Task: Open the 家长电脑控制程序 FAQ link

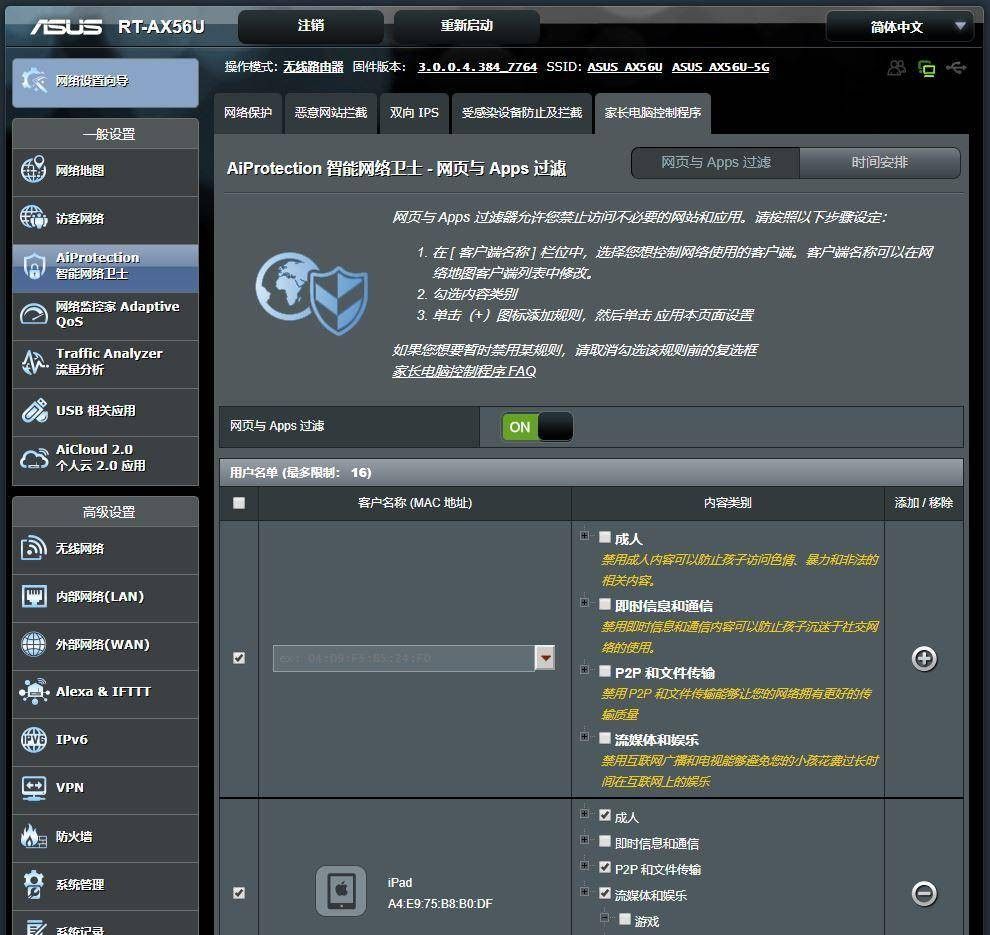Action: (464, 371)
